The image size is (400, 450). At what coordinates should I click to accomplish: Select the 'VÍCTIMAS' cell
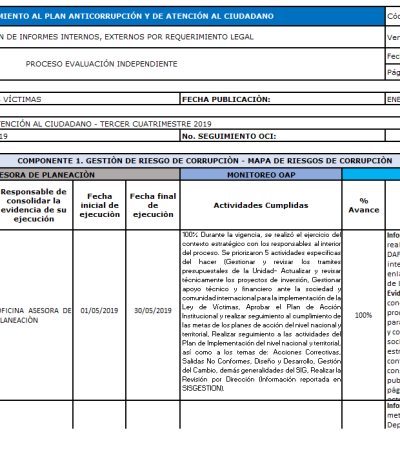[90, 99]
